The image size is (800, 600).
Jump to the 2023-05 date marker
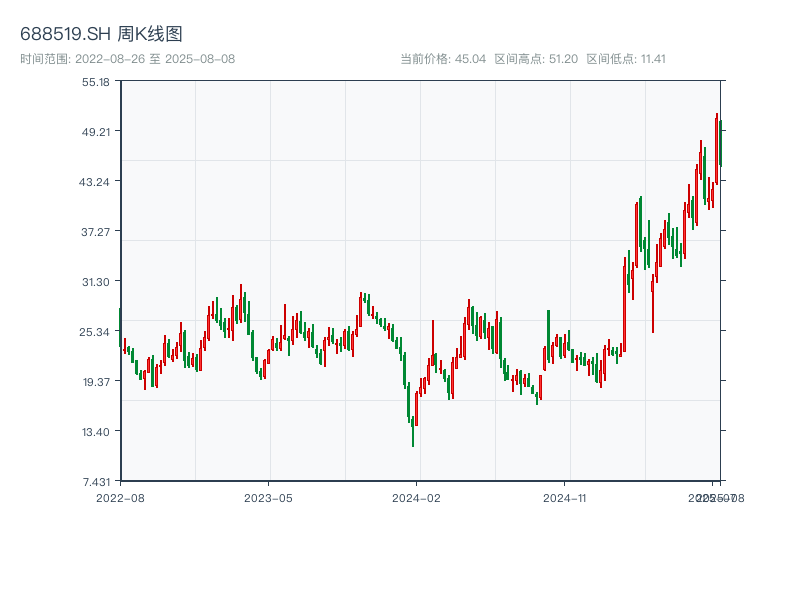pos(268,497)
